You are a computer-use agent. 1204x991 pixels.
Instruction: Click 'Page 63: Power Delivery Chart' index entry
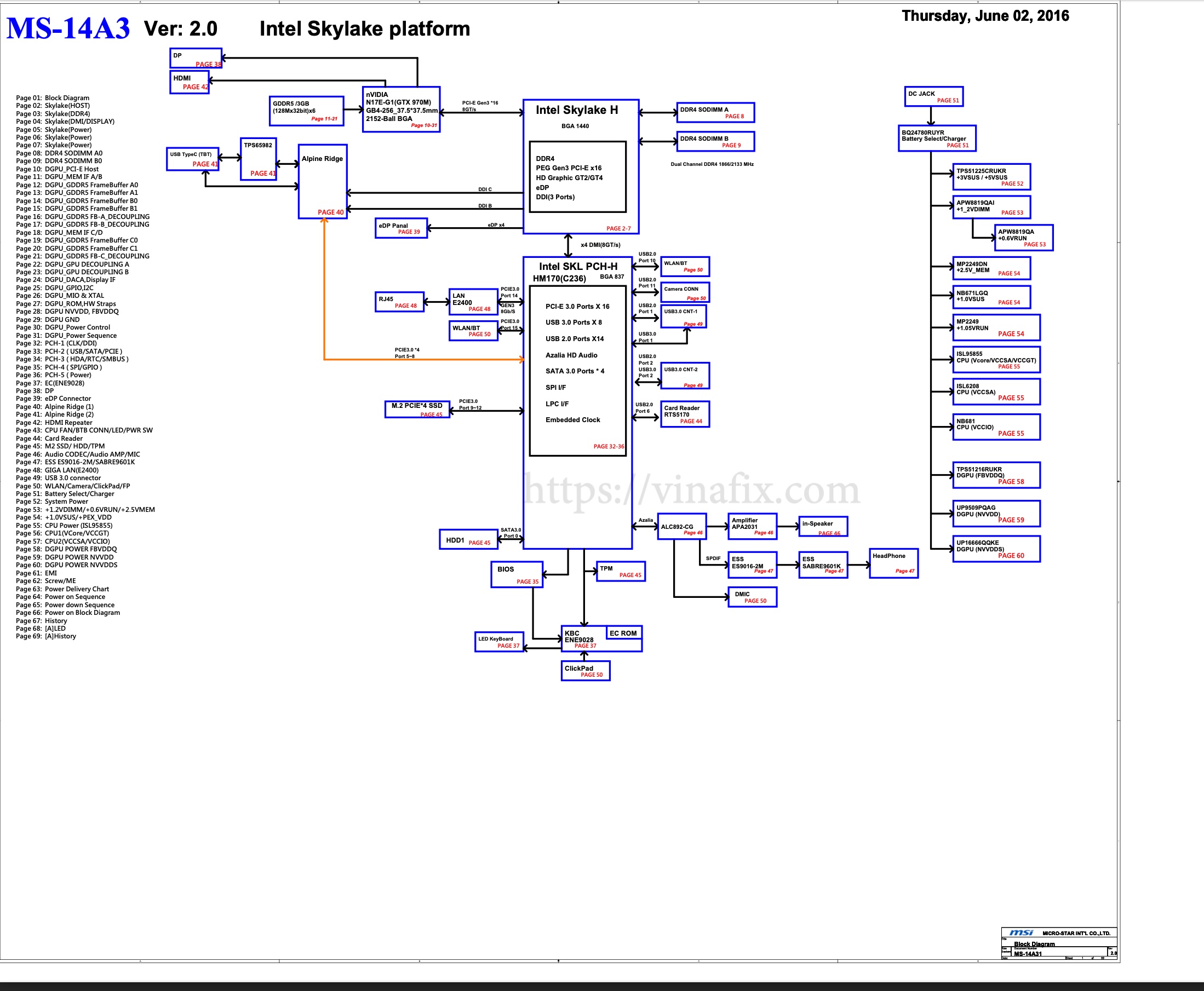[x=62, y=589]
